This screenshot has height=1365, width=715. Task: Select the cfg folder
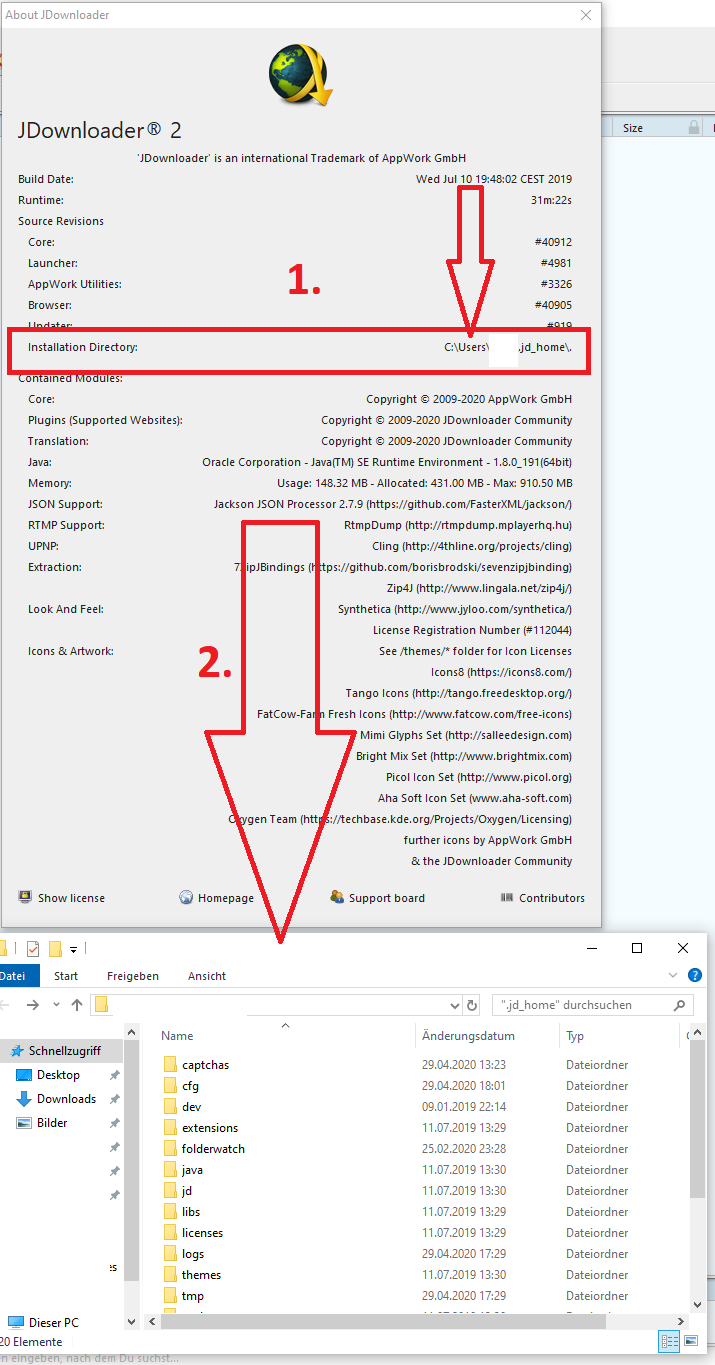tap(191, 1086)
